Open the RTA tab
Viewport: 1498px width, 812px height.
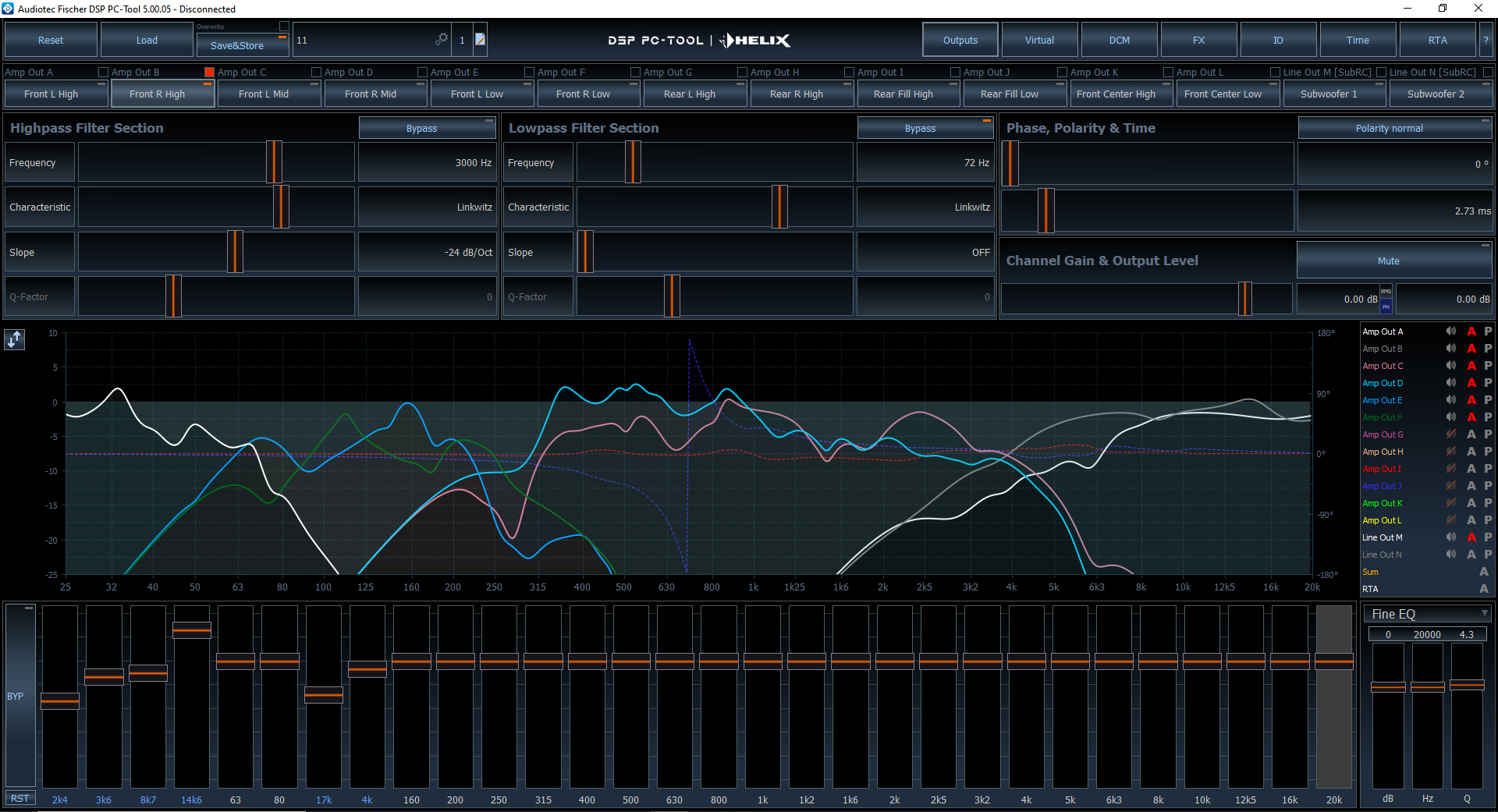[1437, 40]
